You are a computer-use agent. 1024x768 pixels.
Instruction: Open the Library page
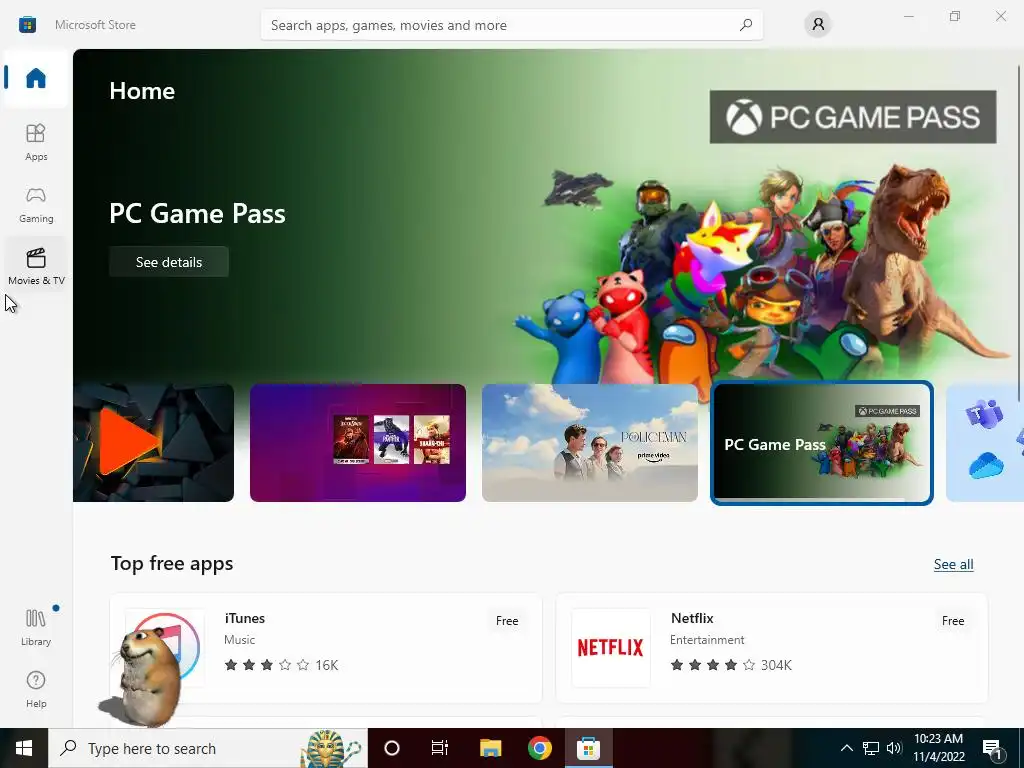[36, 627]
